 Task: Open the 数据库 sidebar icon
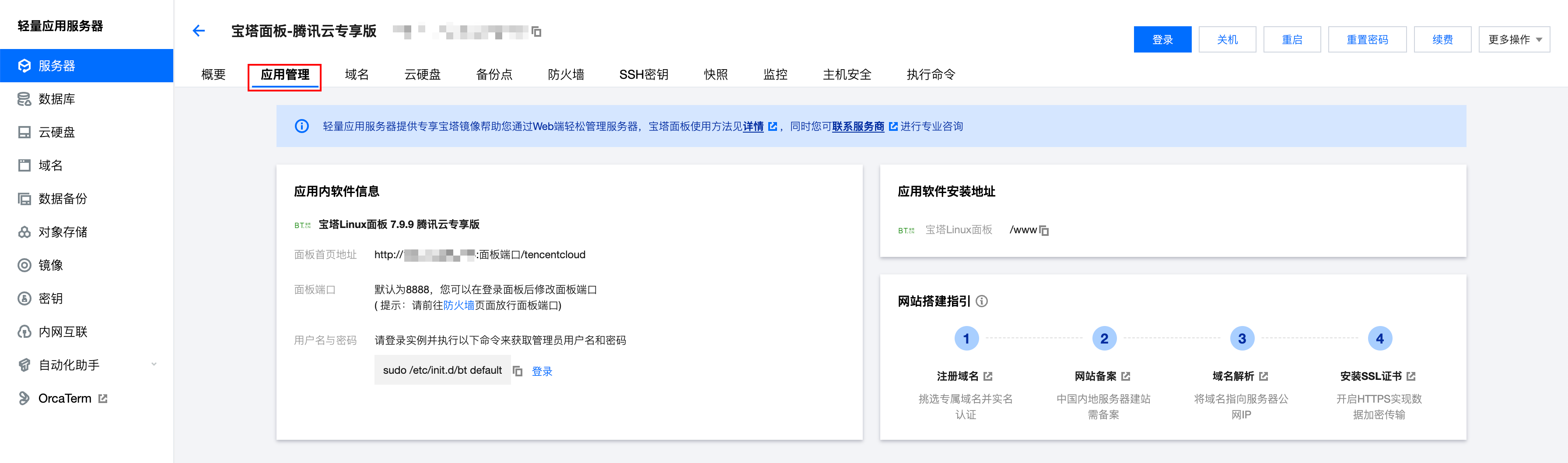click(x=24, y=99)
